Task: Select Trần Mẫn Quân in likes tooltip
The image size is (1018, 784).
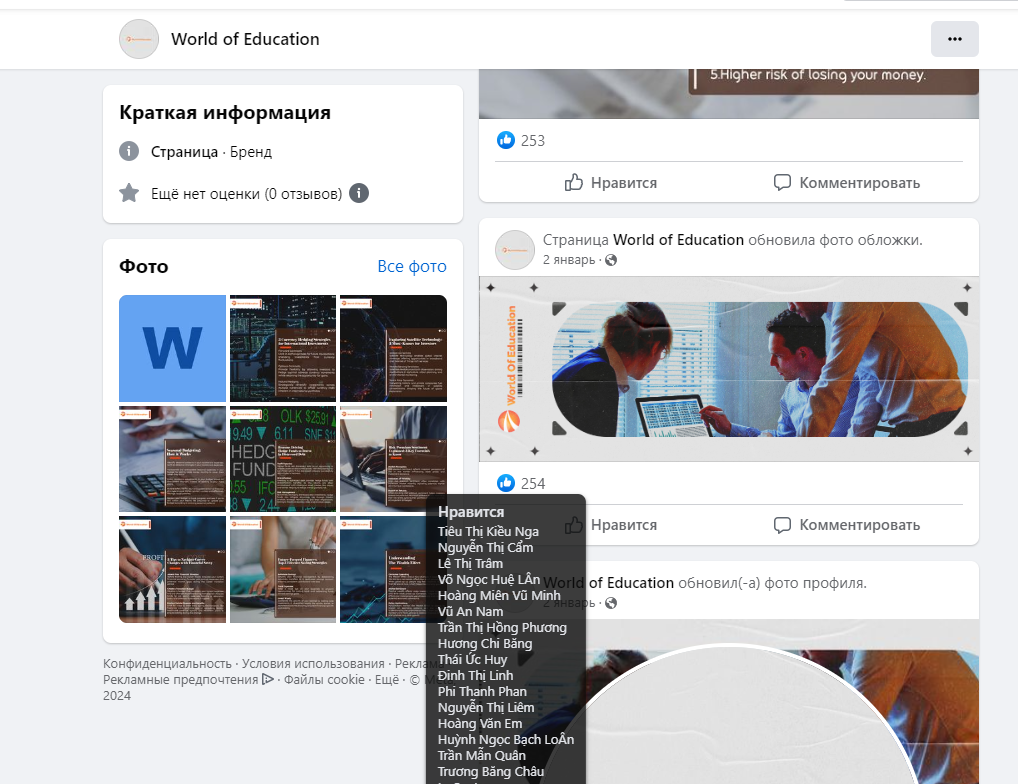Action: [482, 755]
